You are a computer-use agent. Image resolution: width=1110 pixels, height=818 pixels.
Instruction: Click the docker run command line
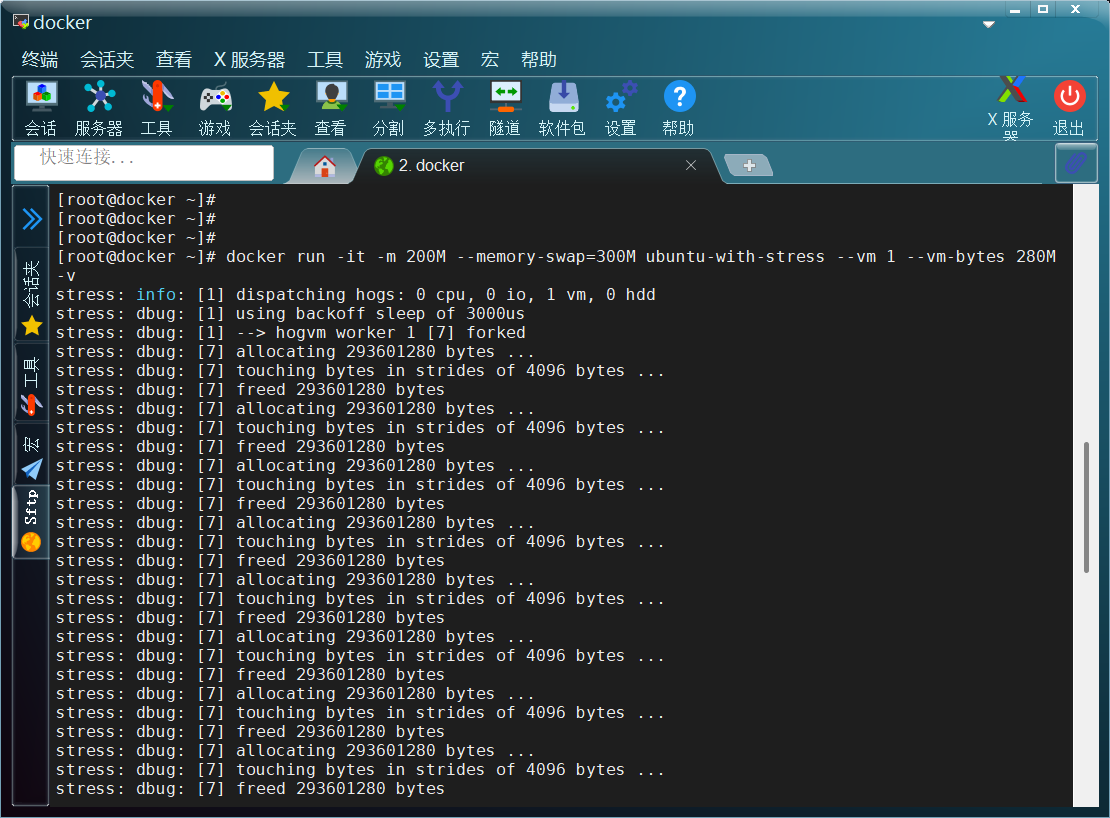point(556,266)
